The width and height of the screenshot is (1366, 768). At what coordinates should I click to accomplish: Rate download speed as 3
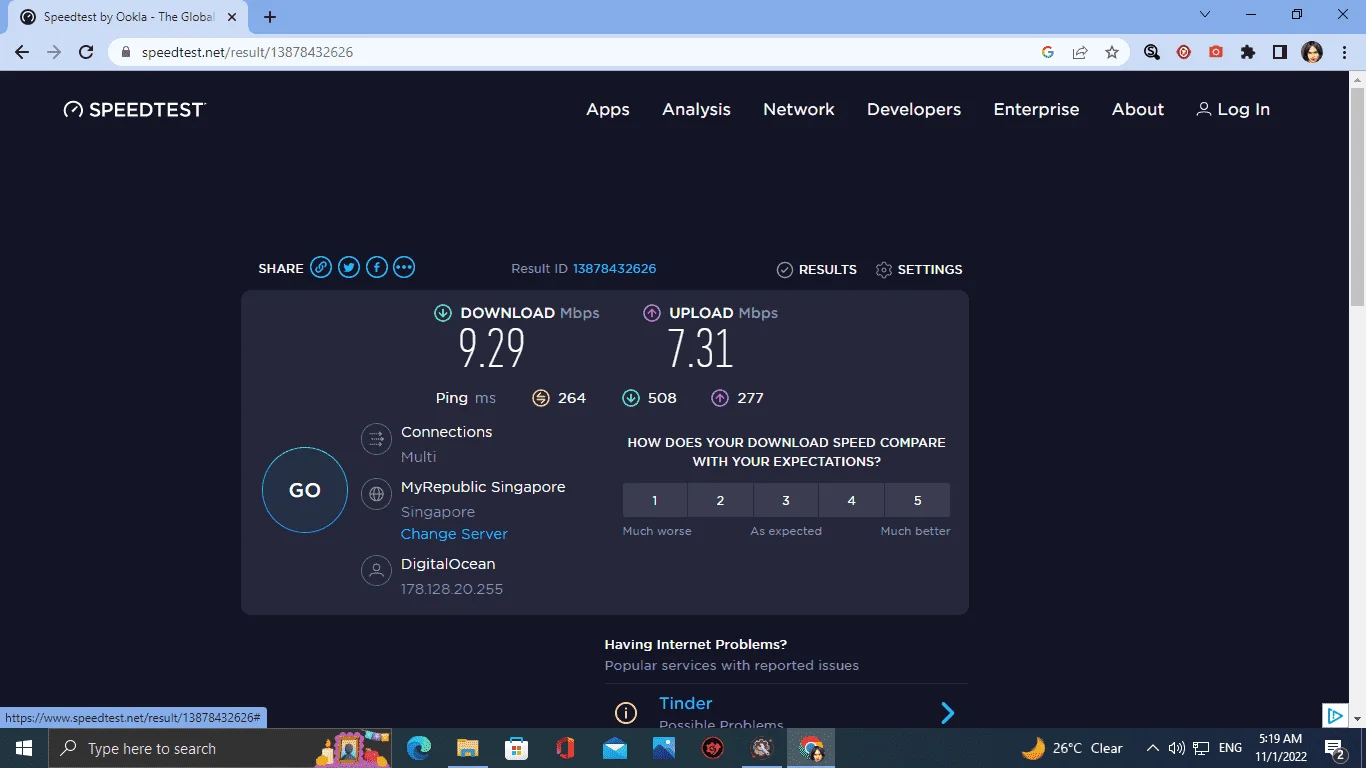point(786,500)
